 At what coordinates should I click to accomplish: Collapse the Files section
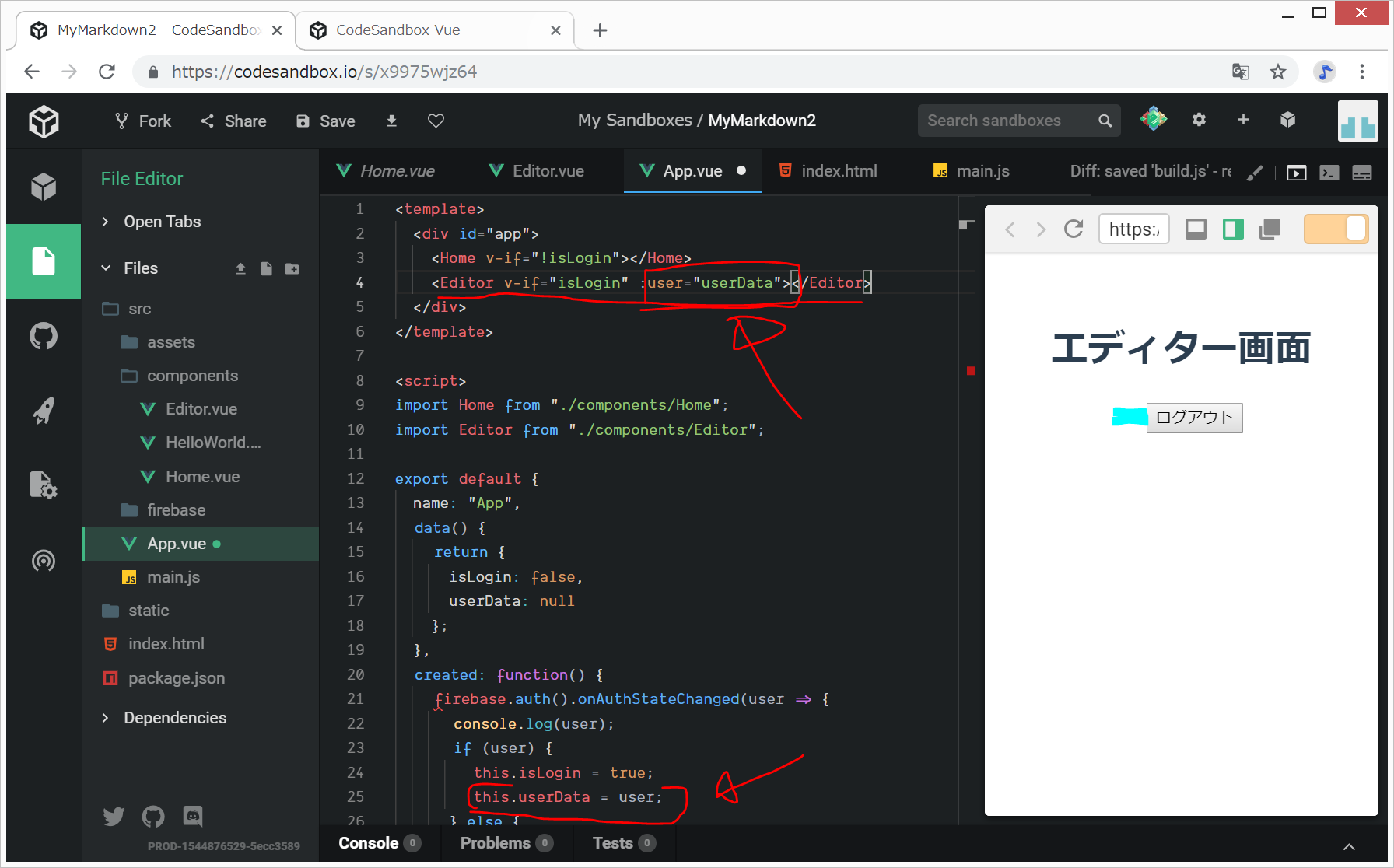141,268
